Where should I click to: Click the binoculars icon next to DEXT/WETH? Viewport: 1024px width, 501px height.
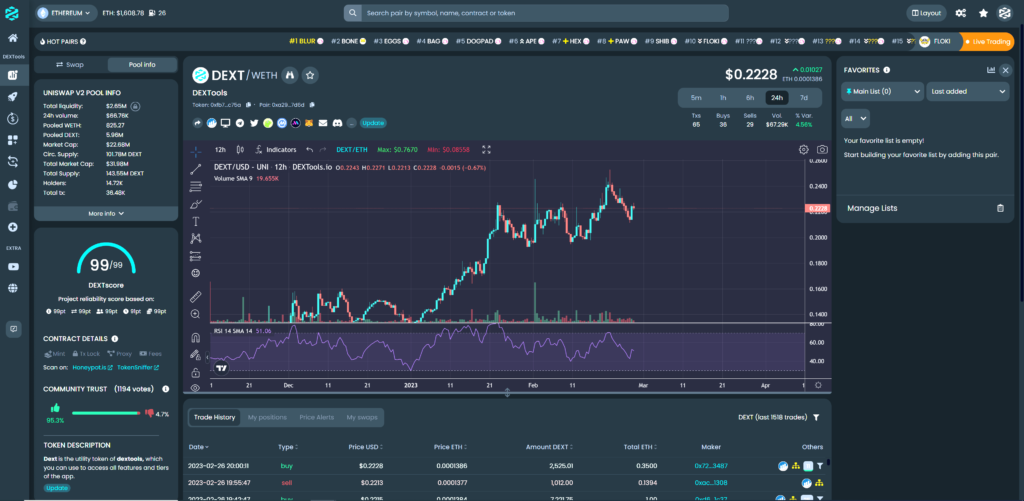click(291, 75)
